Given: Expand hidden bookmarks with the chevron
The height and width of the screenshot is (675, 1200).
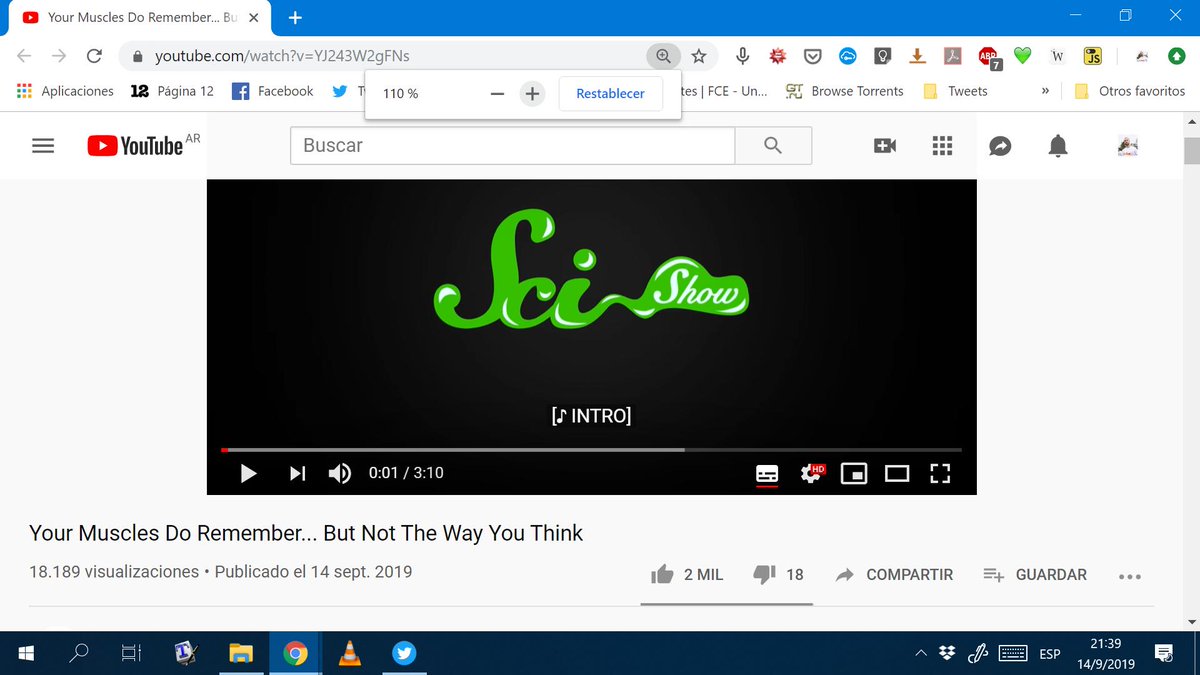Looking at the screenshot, I should click(1045, 91).
